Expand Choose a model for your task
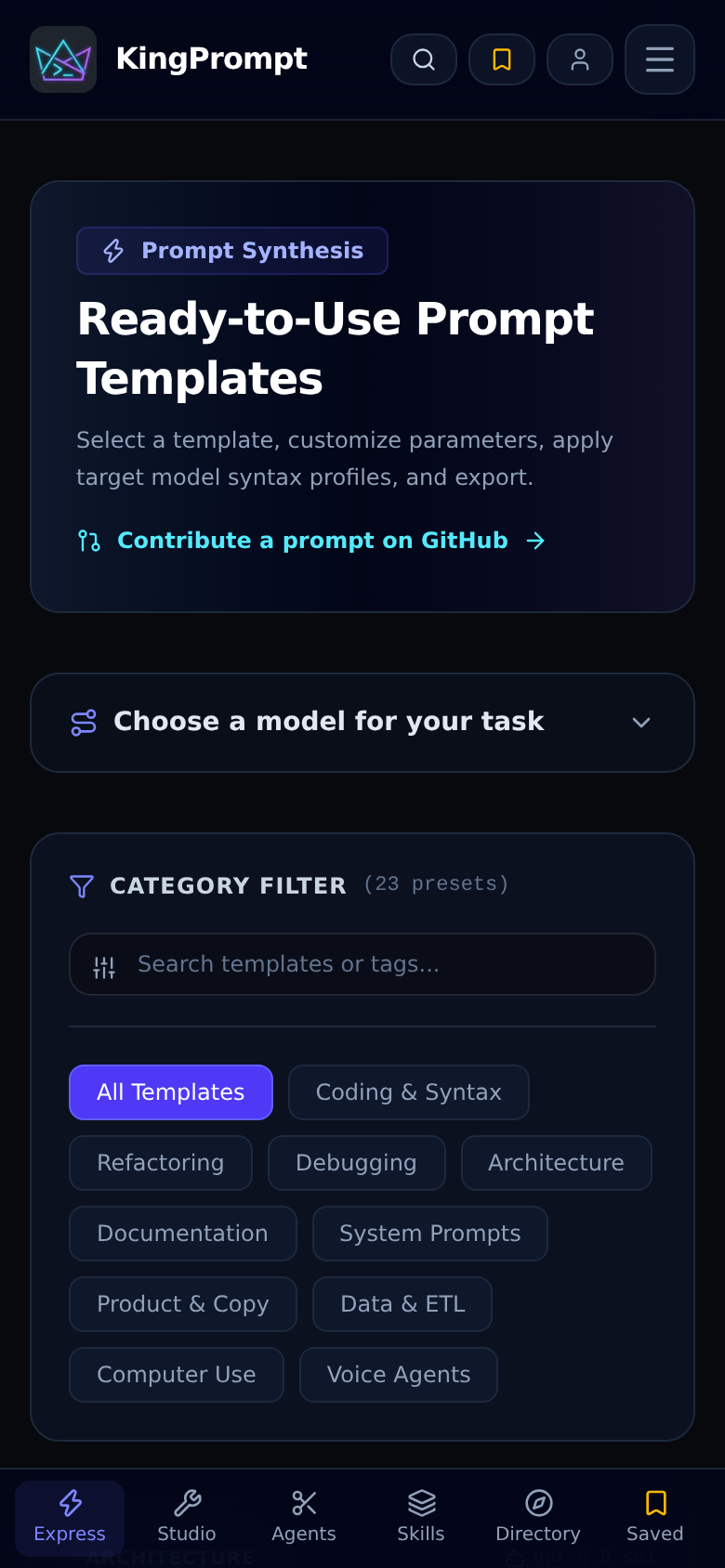 coord(362,723)
